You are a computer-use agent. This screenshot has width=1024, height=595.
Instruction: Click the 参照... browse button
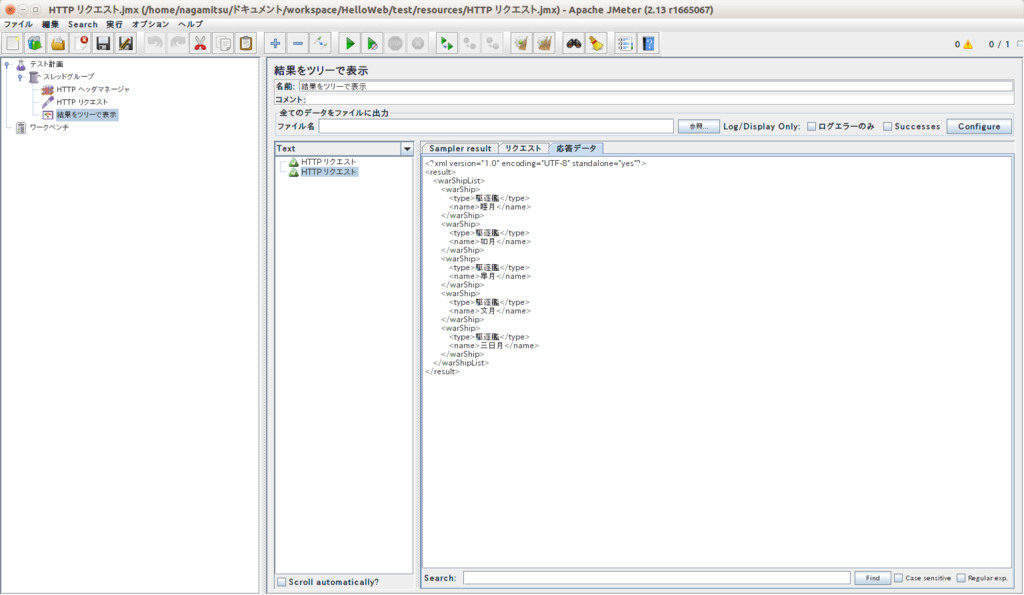tap(698, 127)
